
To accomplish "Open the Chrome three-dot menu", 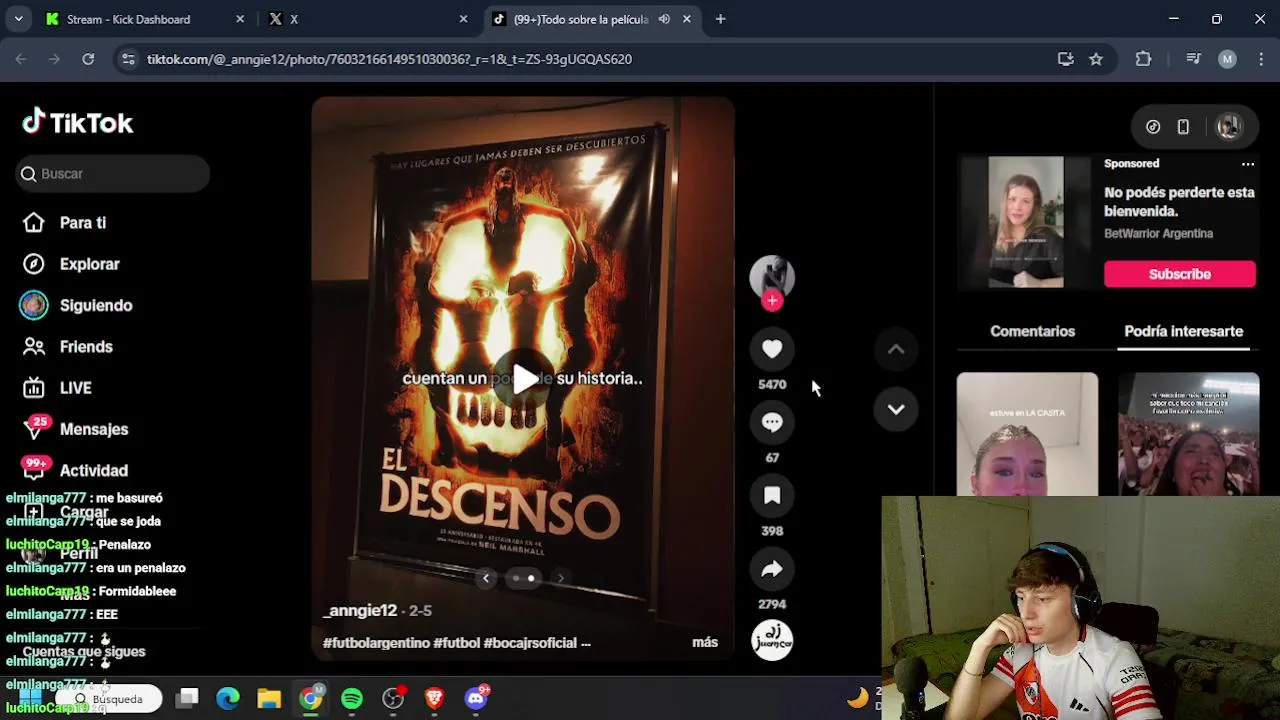I will [x=1260, y=59].
